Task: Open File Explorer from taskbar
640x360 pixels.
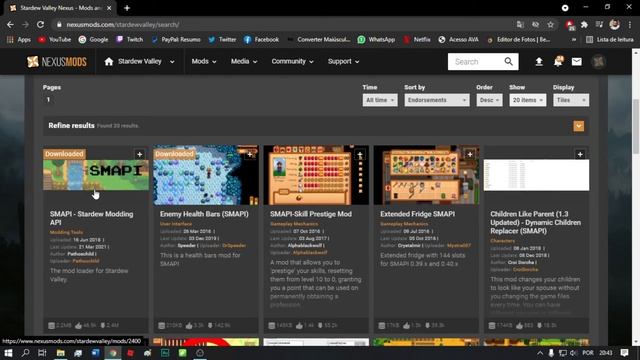Action: tap(60, 353)
